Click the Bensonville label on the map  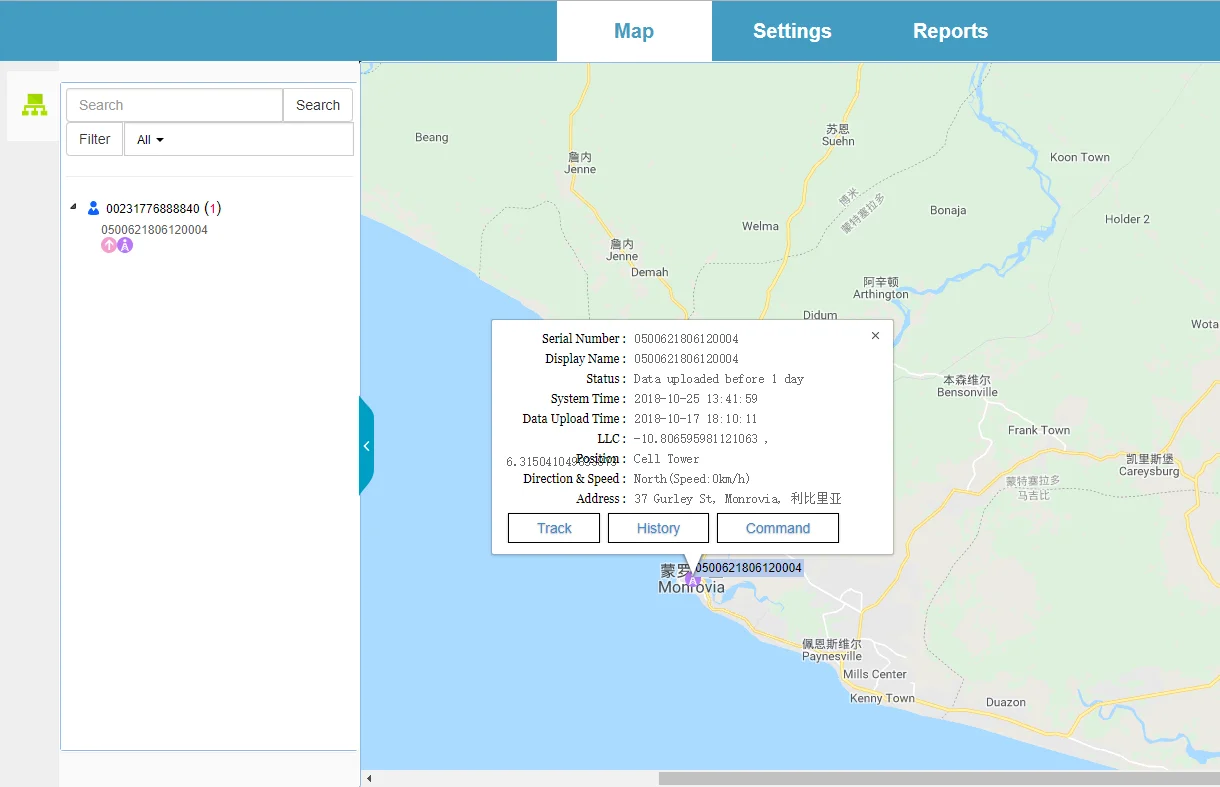[967, 392]
